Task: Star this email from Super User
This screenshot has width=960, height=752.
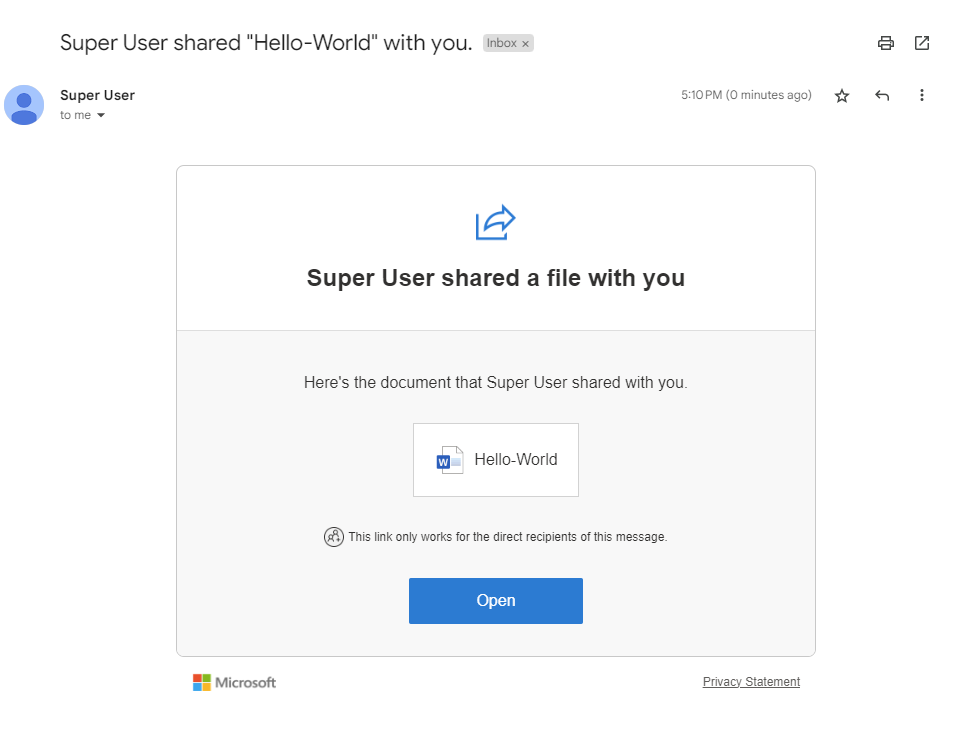Action: 842,96
